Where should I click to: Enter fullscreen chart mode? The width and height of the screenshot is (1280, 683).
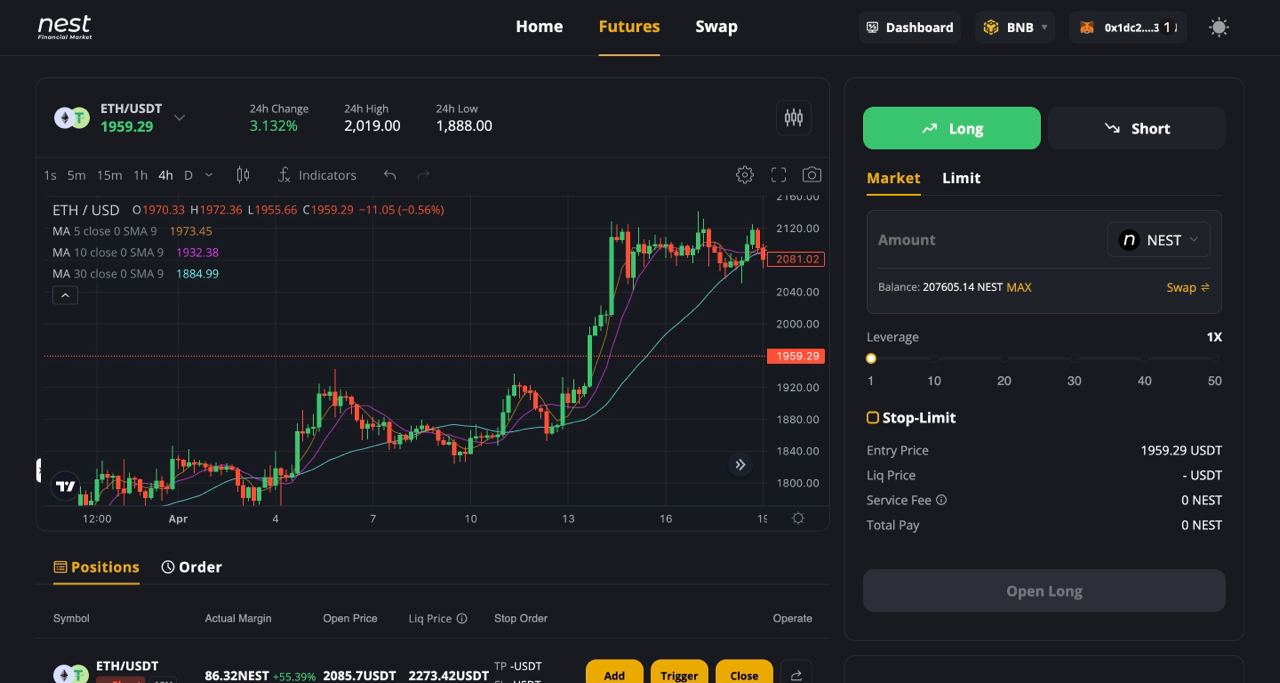pos(778,175)
